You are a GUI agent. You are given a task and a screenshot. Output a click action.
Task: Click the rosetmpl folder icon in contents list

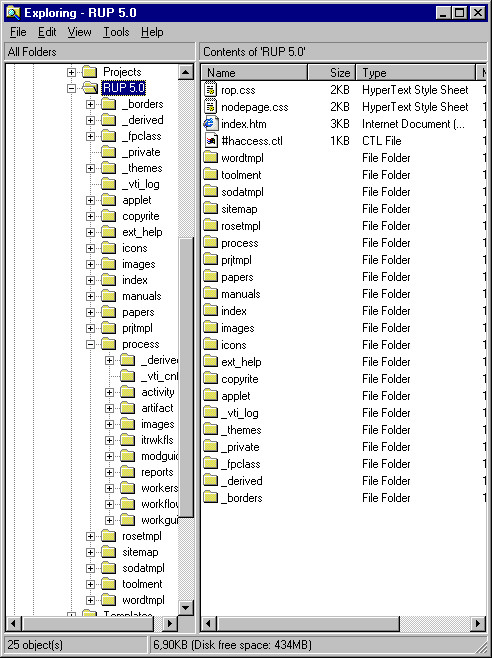(211, 225)
